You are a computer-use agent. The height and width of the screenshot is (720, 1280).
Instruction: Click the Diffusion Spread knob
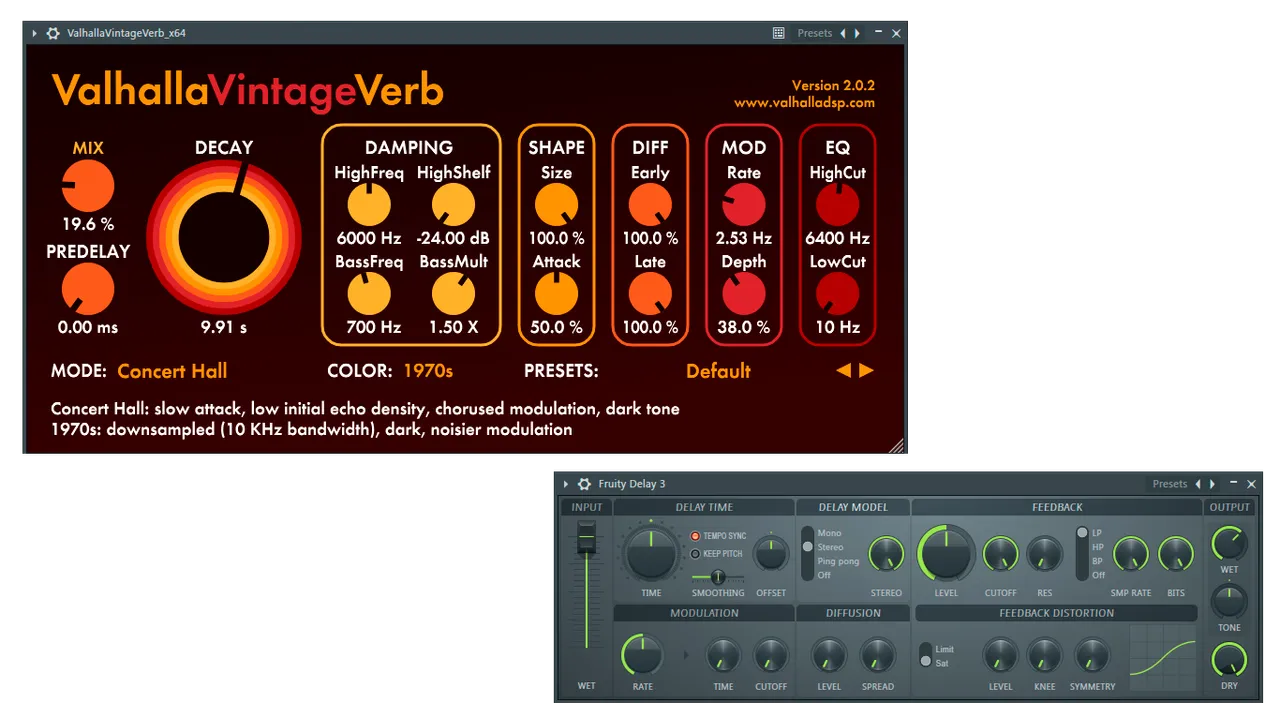(x=878, y=656)
